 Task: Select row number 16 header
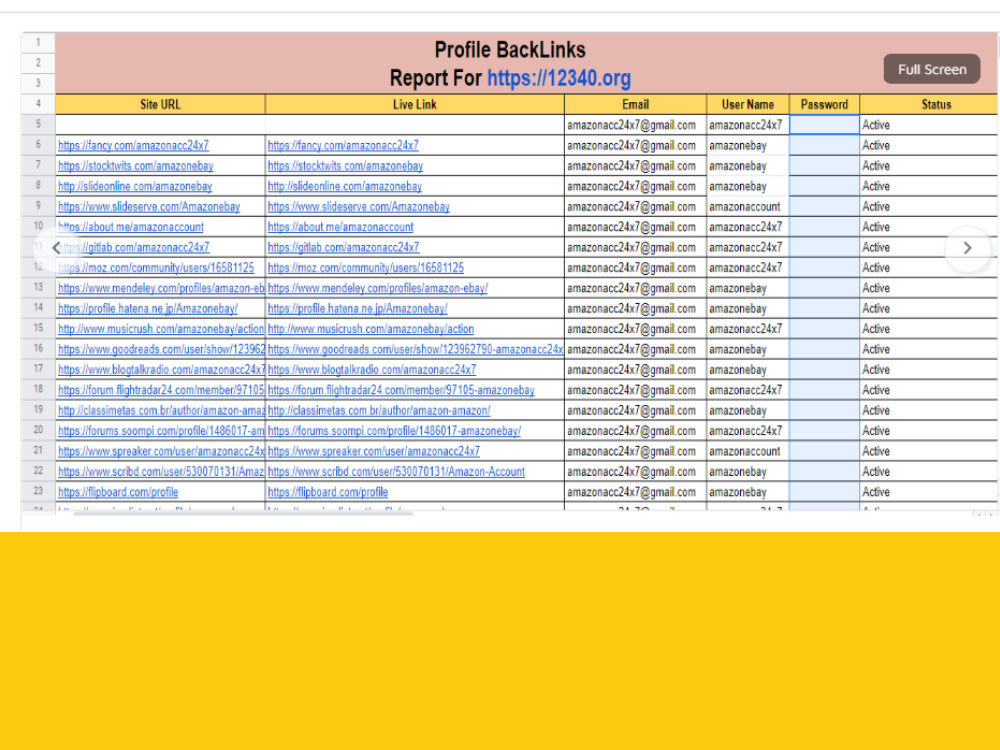38,349
